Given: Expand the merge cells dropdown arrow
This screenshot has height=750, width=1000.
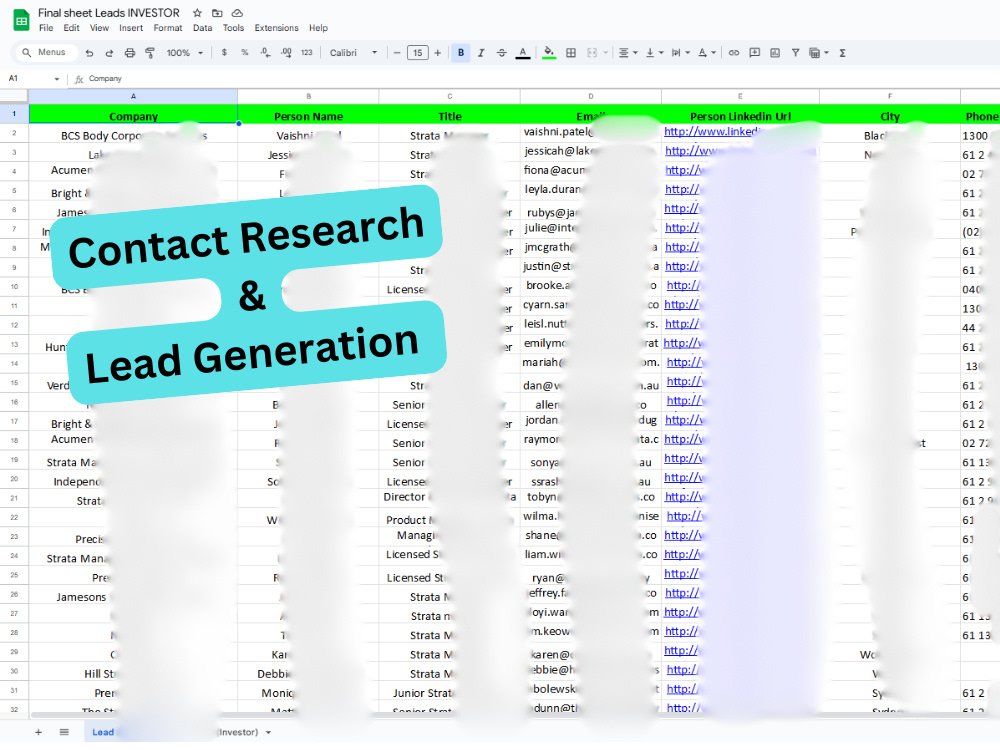Looking at the screenshot, I should point(605,53).
